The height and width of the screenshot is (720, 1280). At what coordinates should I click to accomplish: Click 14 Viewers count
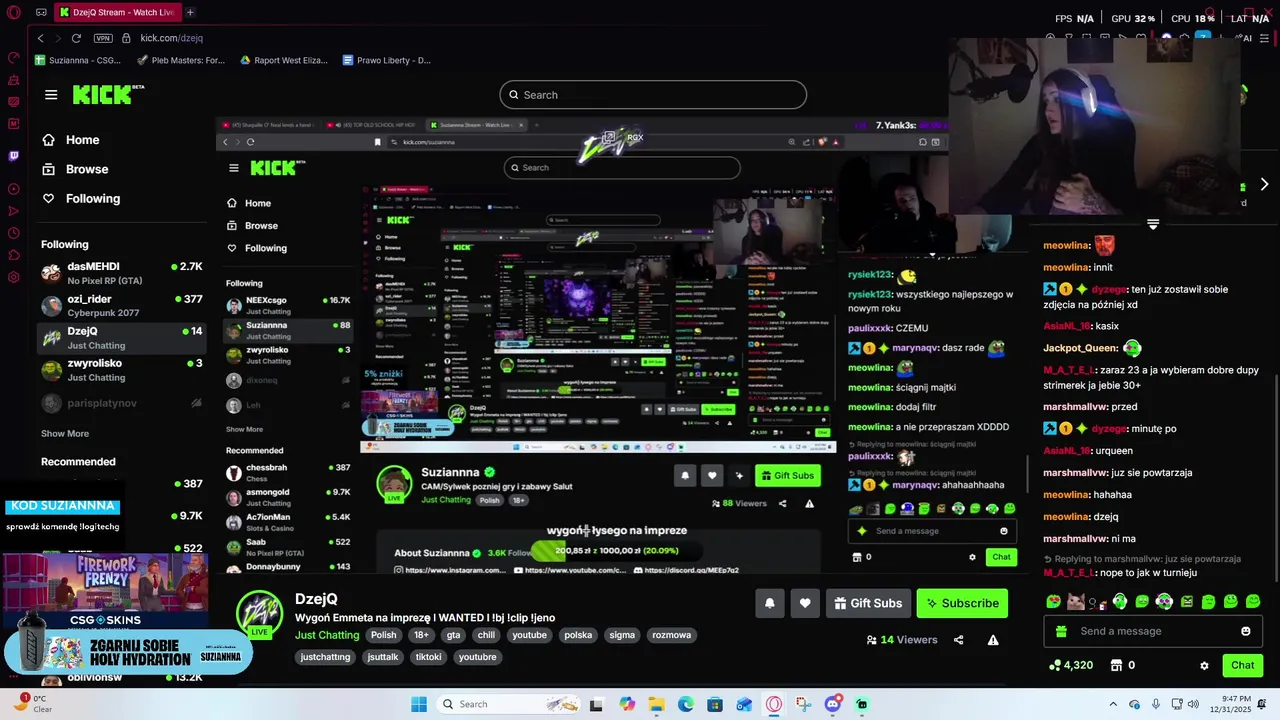coord(901,640)
